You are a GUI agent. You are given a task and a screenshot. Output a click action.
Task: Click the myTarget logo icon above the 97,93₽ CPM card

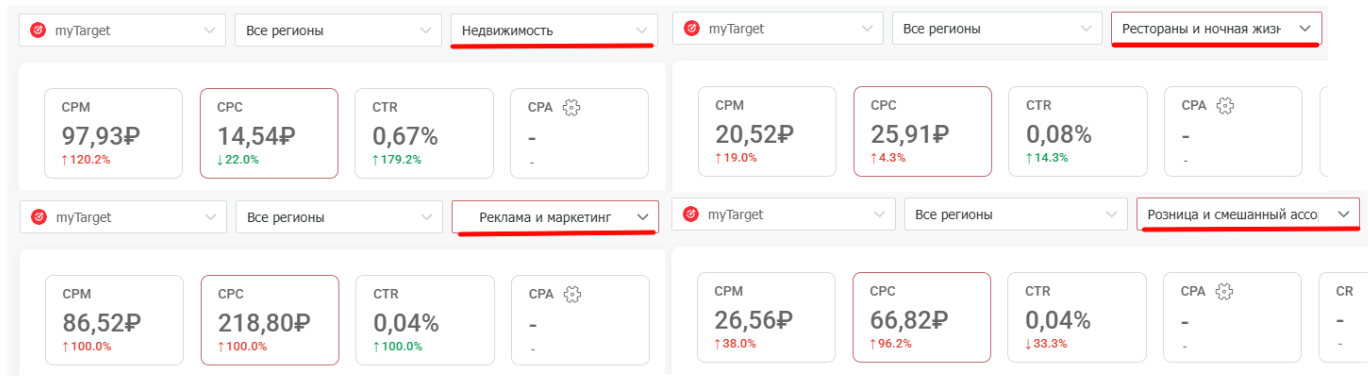38,30
